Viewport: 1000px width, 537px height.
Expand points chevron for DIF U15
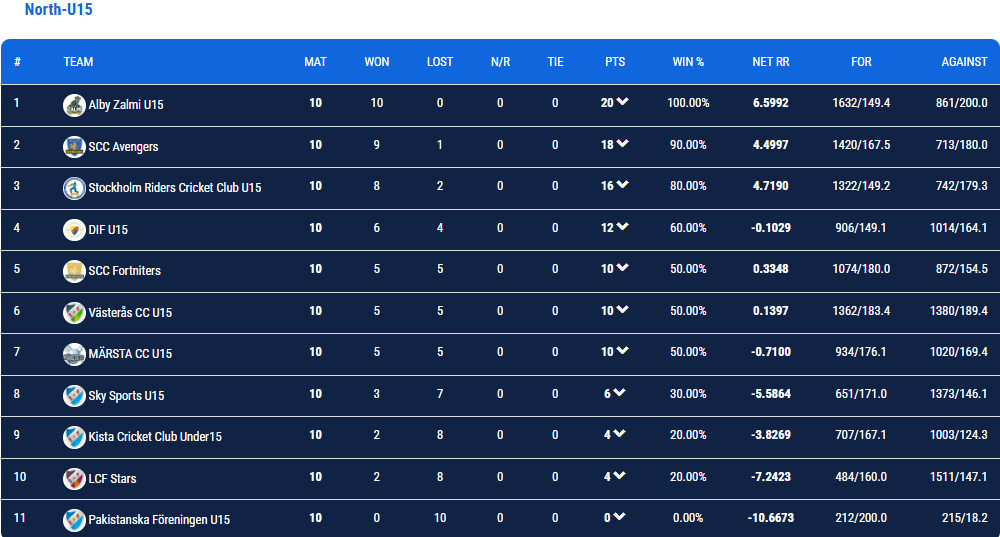tap(622, 226)
